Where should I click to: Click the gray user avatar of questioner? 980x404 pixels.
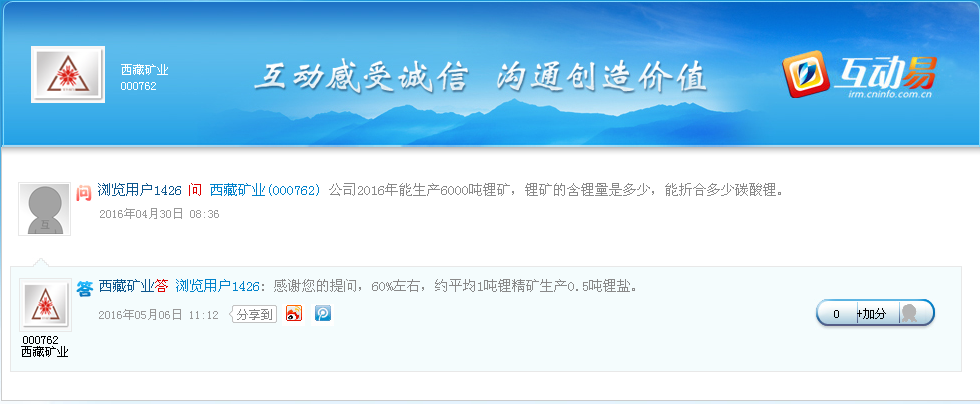[44, 210]
